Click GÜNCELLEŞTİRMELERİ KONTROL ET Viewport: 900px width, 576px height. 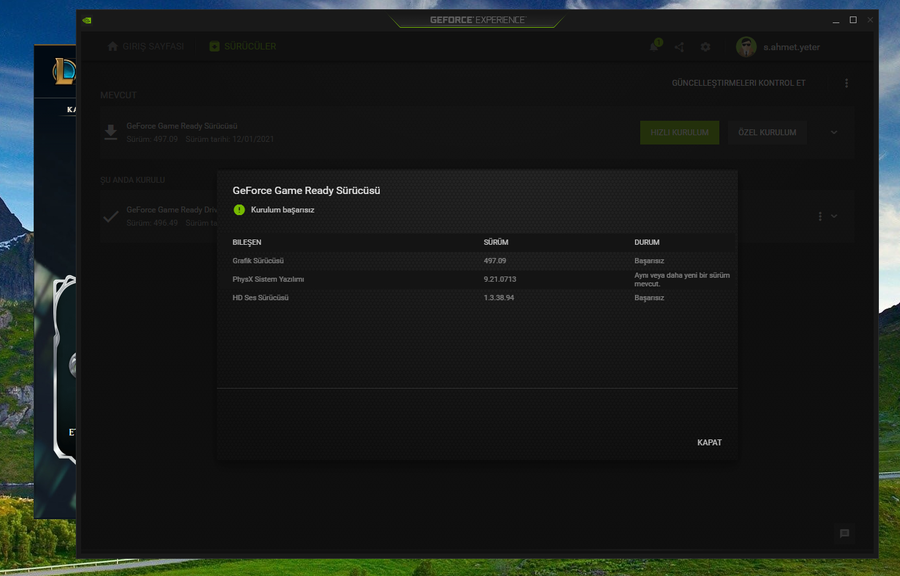pyautogui.click(x=738, y=83)
